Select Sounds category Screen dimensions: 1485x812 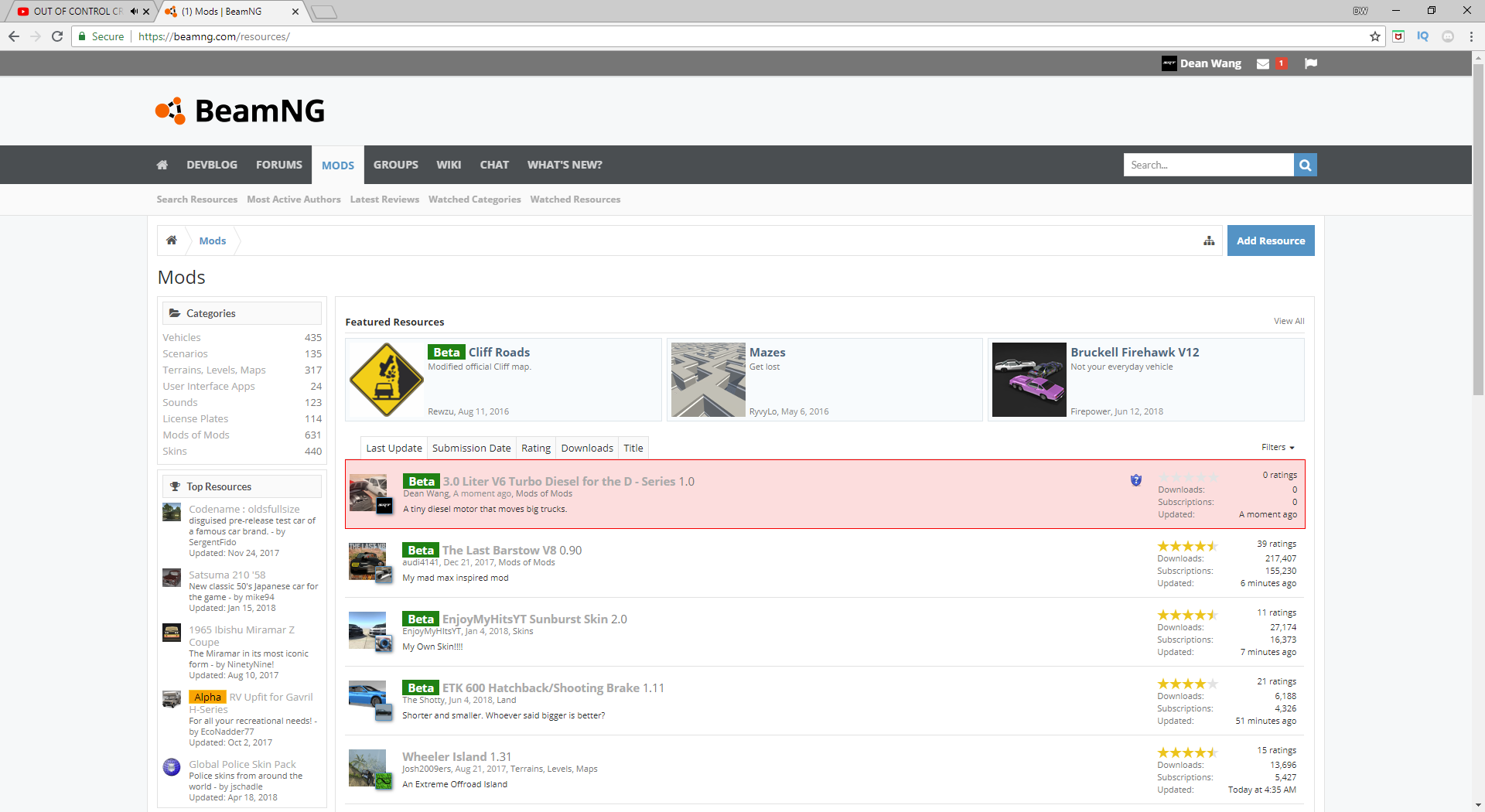point(180,402)
